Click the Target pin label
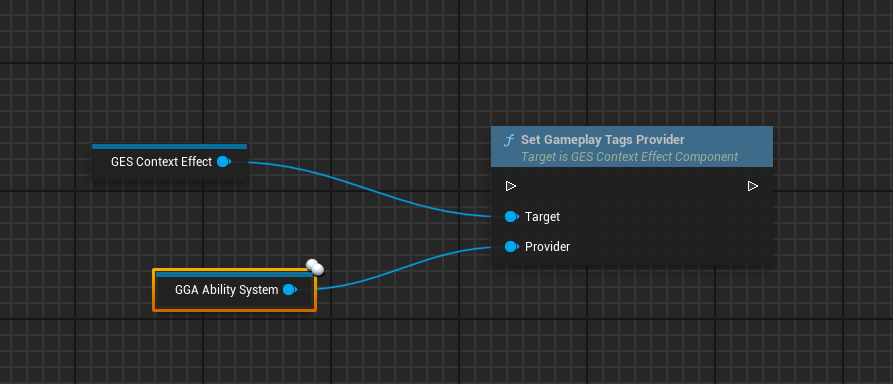Viewport: 893px width, 384px height. [x=542, y=216]
